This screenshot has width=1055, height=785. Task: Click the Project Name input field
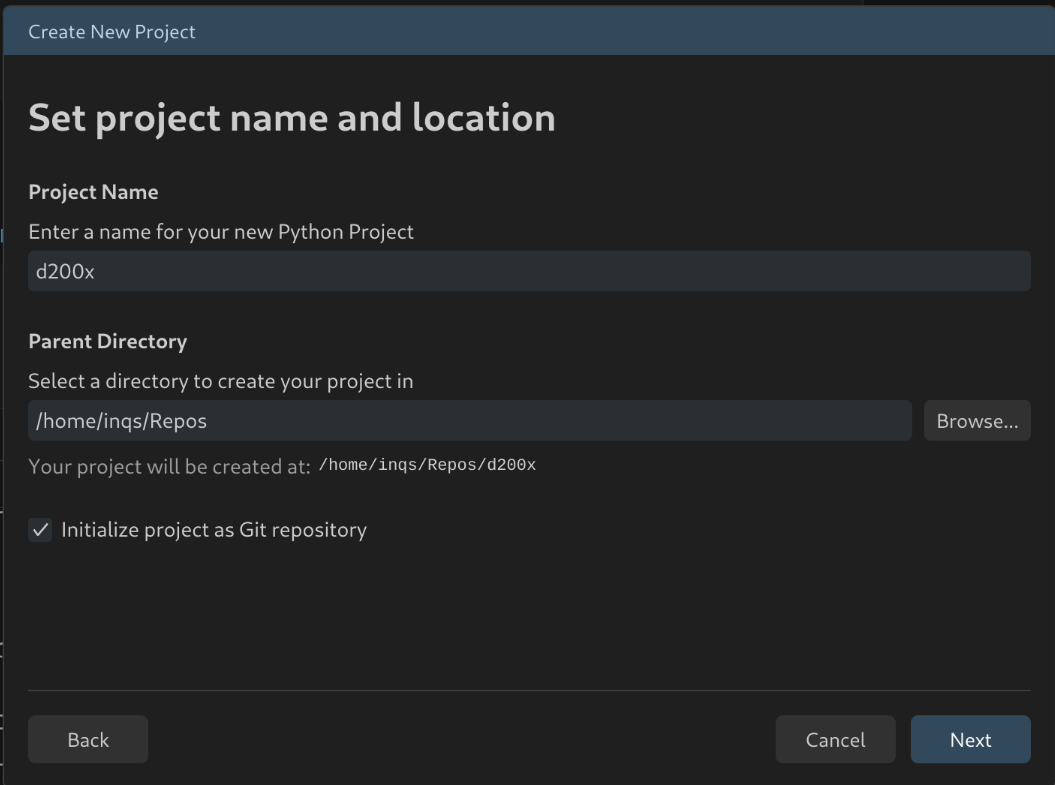[528, 271]
